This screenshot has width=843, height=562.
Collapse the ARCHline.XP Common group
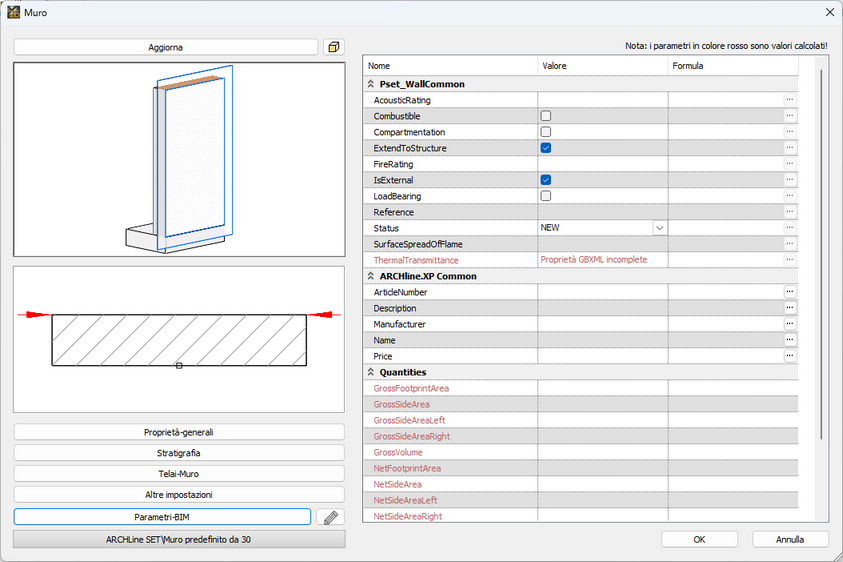(x=370, y=276)
